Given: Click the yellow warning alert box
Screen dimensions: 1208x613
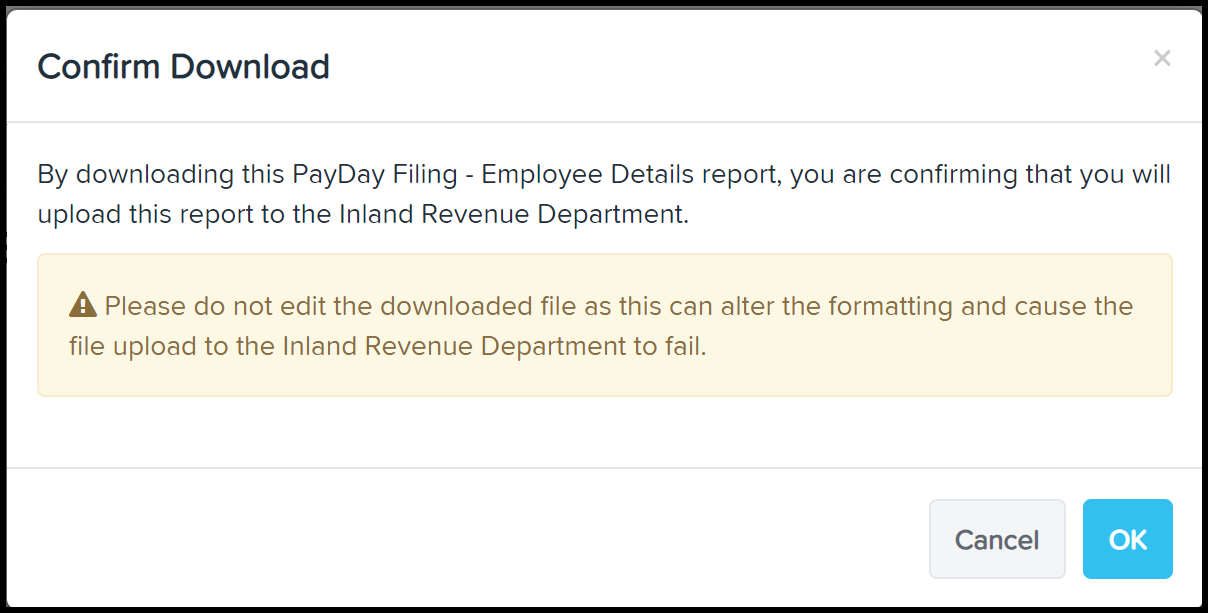Looking at the screenshot, I should click(605, 325).
